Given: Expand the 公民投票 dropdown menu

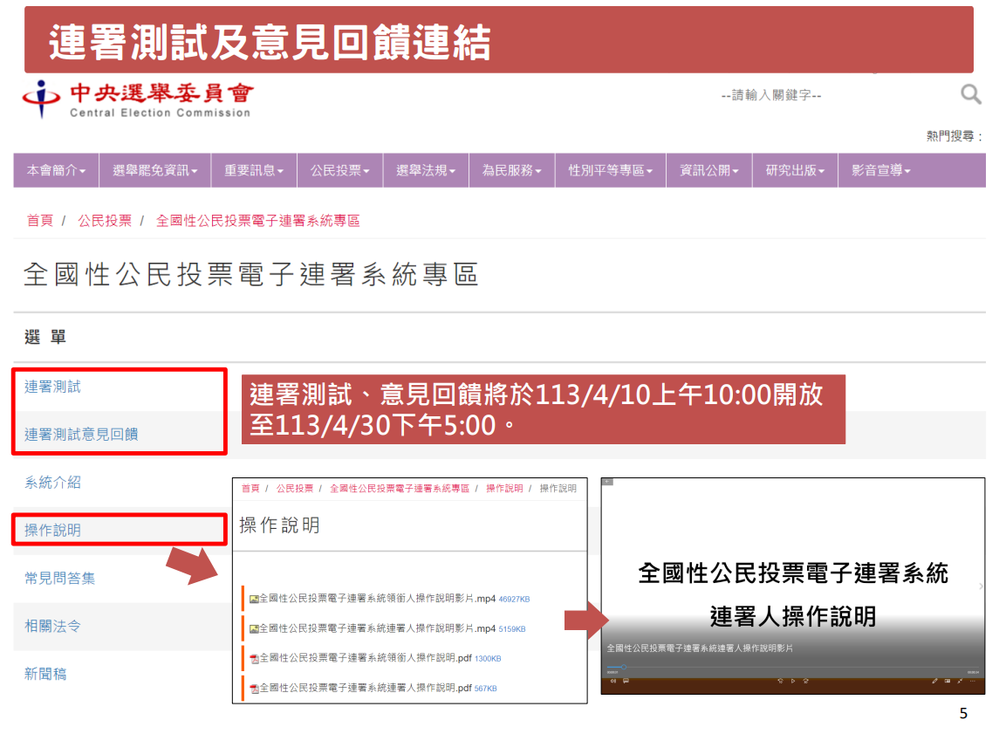Looking at the screenshot, I should point(335,171).
